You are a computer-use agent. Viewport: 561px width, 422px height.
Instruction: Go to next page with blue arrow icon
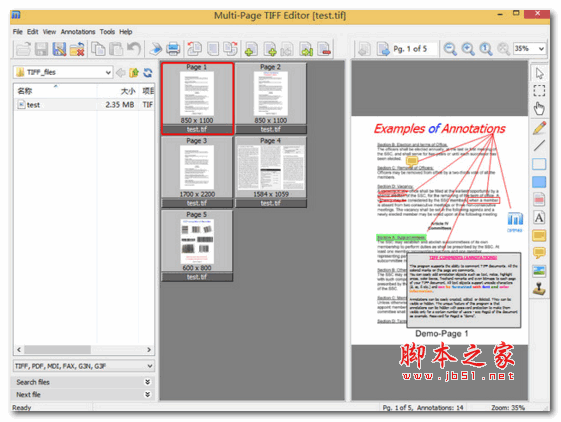coord(383,49)
